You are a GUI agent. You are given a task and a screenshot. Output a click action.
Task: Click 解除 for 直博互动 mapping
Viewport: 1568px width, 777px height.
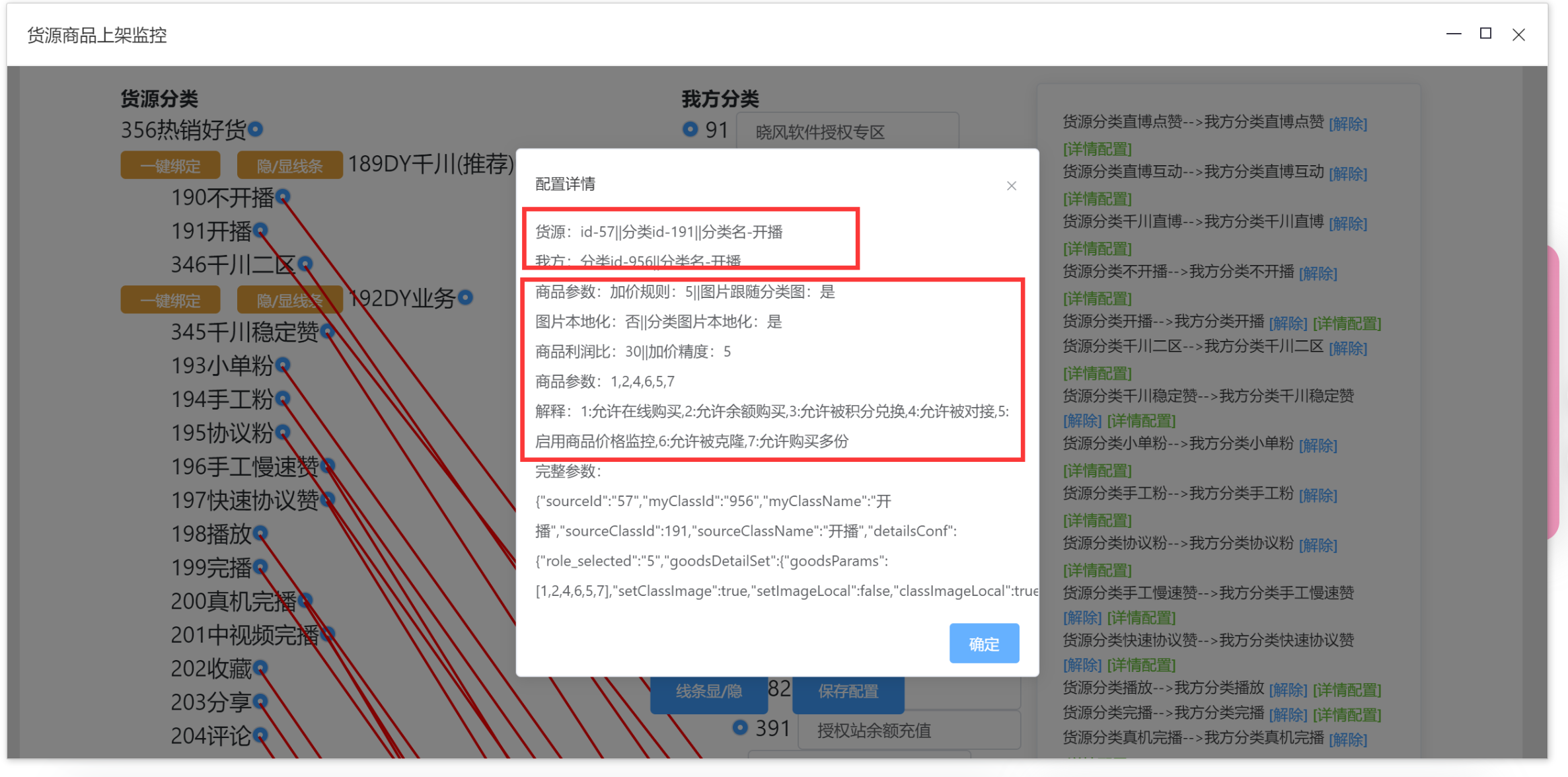(x=1347, y=173)
